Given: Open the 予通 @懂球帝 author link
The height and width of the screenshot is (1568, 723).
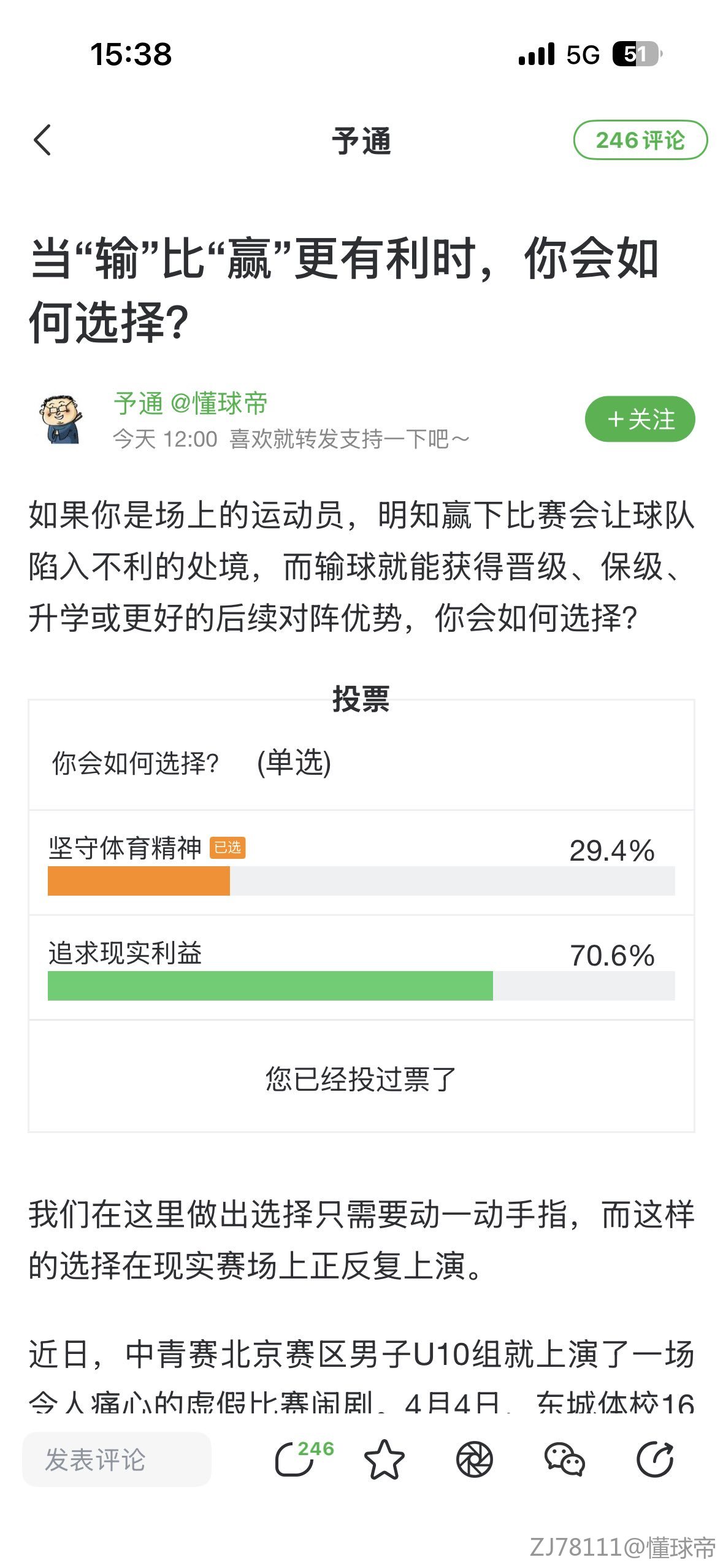Looking at the screenshot, I should click(191, 404).
